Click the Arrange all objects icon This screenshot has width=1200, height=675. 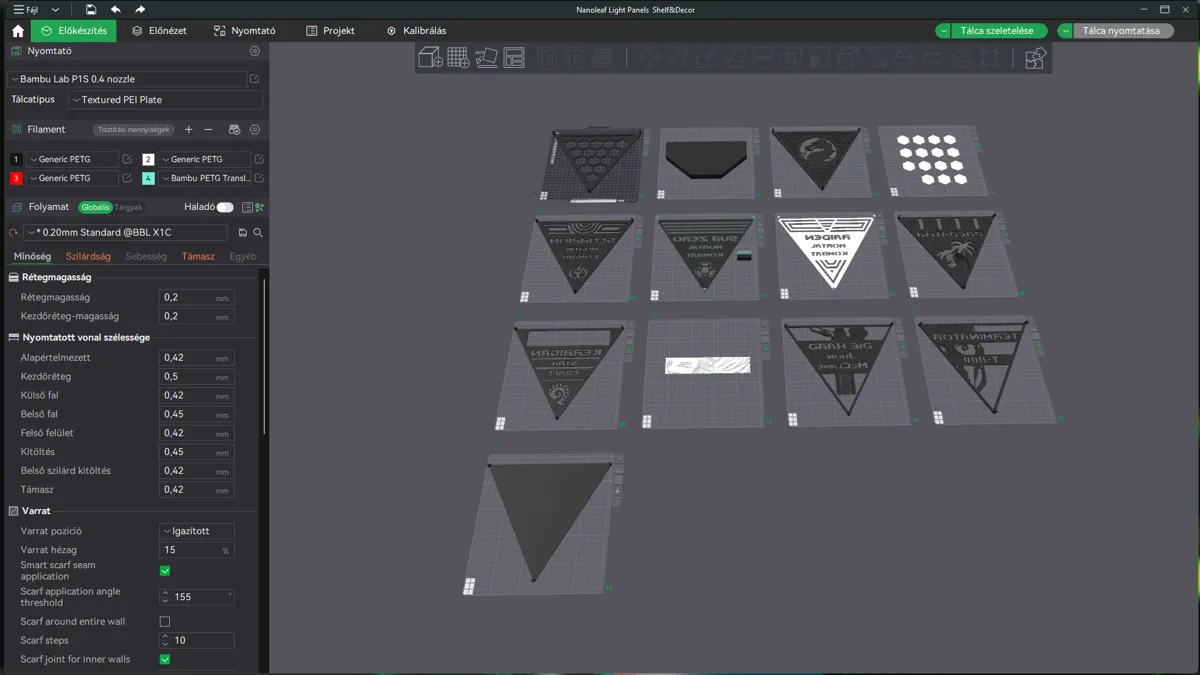pos(514,58)
